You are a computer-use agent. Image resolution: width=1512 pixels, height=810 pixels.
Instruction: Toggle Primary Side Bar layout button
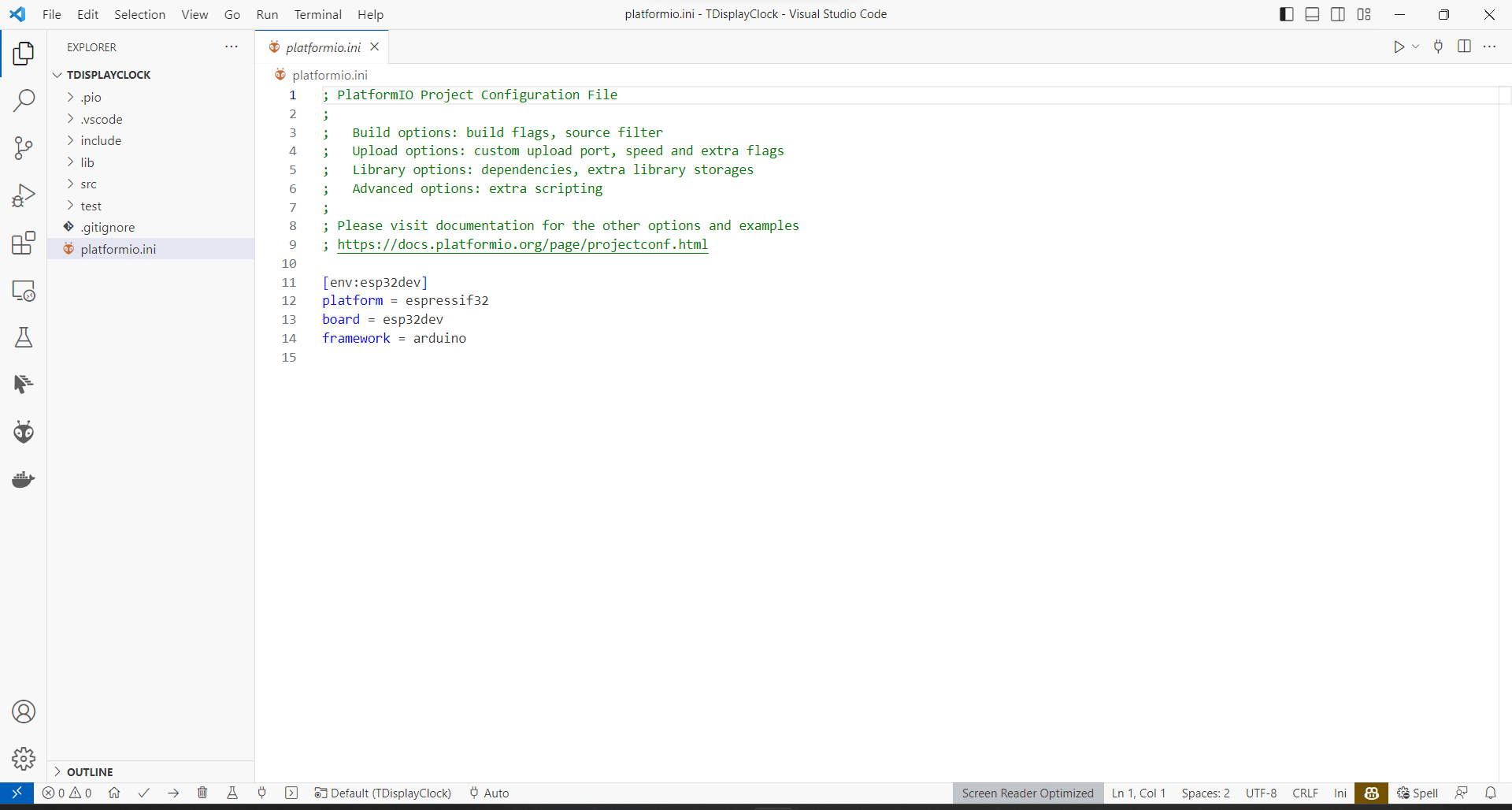(1287, 14)
